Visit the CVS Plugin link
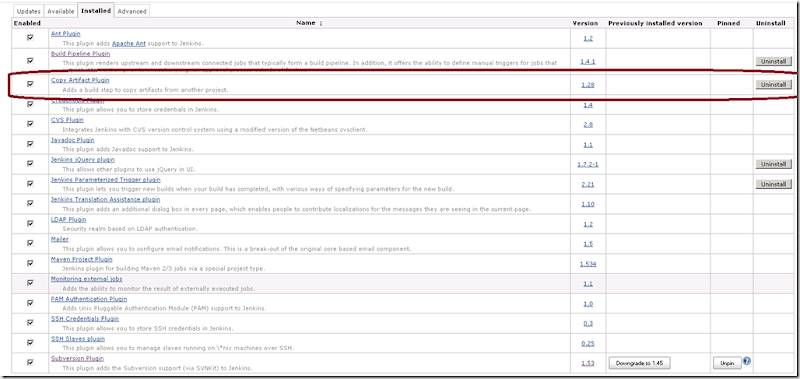Image resolution: width=800 pixels, height=379 pixels. click(x=67, y=120)
